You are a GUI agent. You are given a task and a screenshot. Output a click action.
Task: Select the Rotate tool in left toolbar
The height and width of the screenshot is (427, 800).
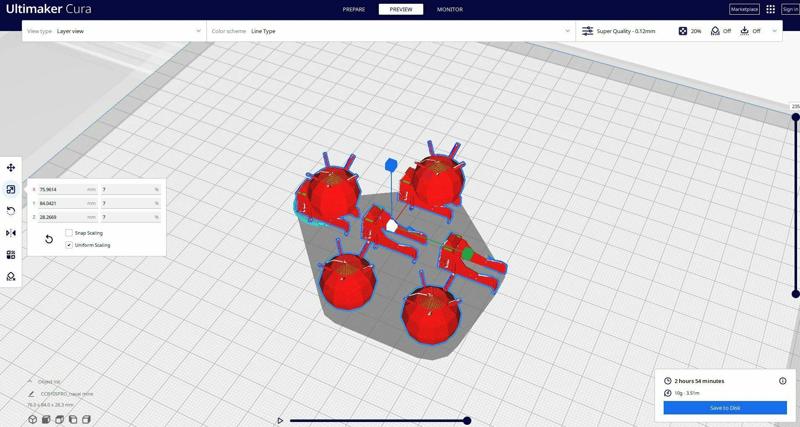point(11,211)
